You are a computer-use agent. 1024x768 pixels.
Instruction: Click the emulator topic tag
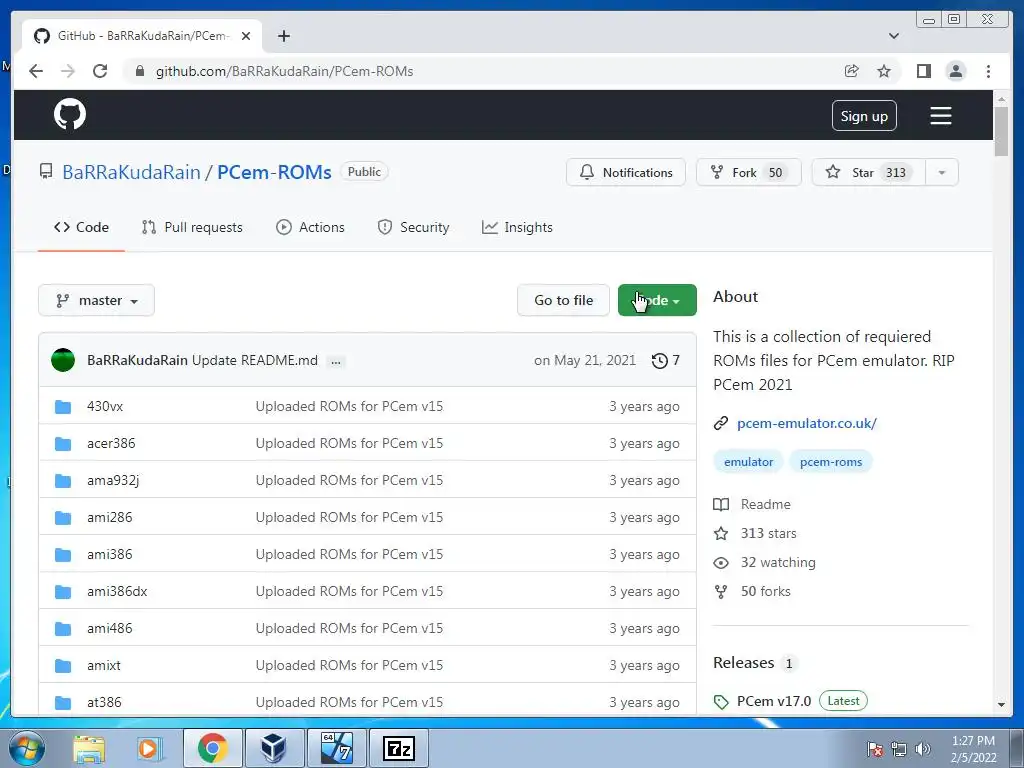pos(748,462)
